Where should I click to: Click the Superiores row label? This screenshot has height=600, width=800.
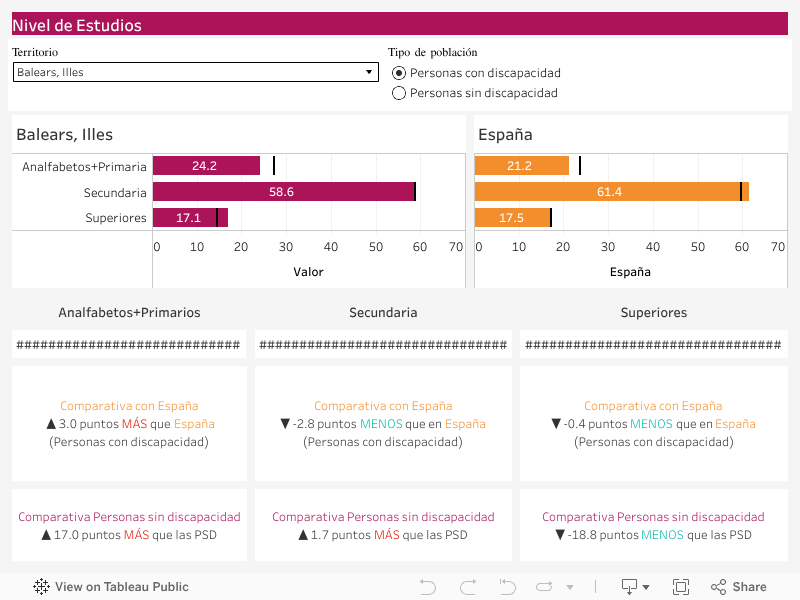[116, 218]
